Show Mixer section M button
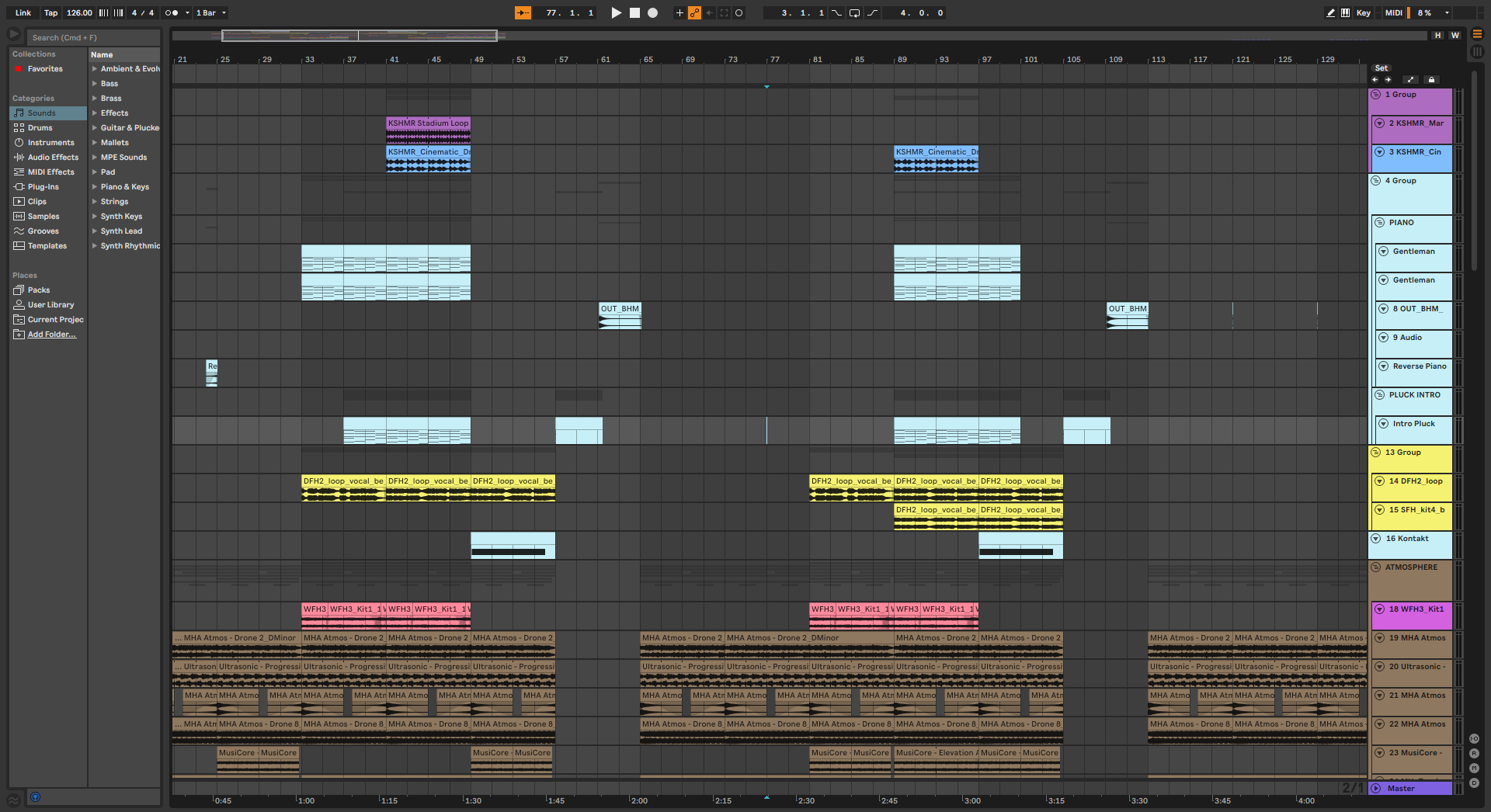This screenshot has height=812, width=1491. click(1474, 769)
